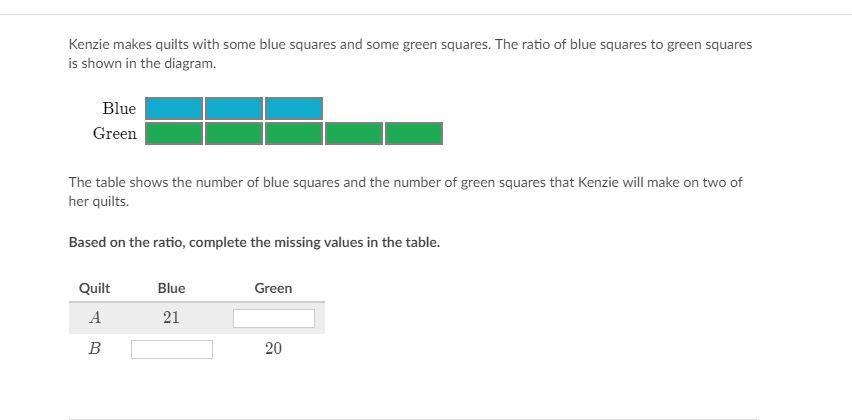Select the second blue square in diagram
The image size is (852, 420).
(x=234, y=108)
